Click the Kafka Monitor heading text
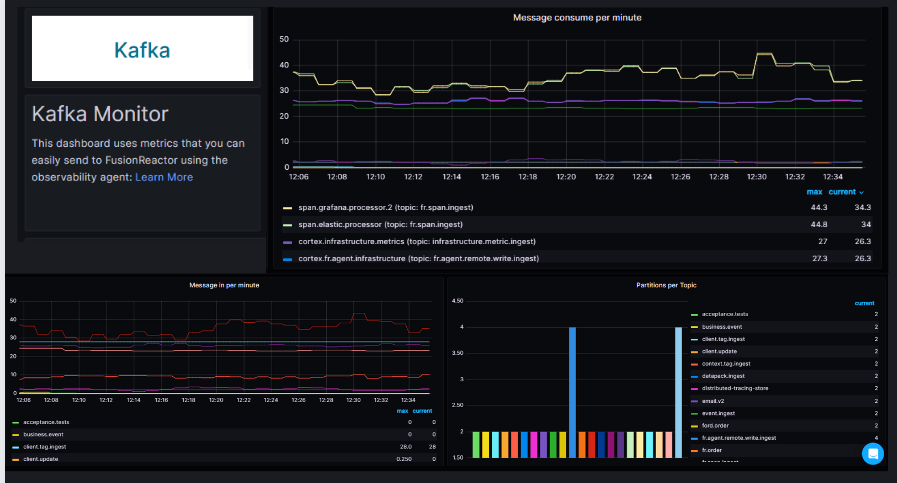897x483 pixels. coord(100,114)
